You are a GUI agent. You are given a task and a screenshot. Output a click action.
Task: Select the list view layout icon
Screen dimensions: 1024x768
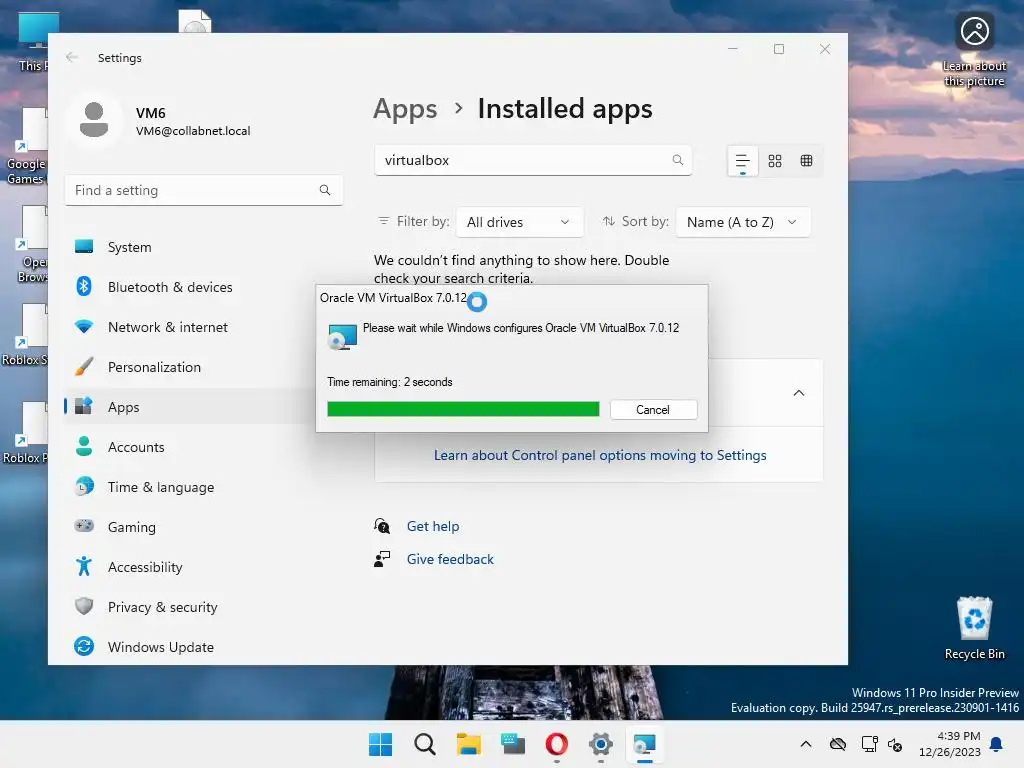click(x=742, y=161)
